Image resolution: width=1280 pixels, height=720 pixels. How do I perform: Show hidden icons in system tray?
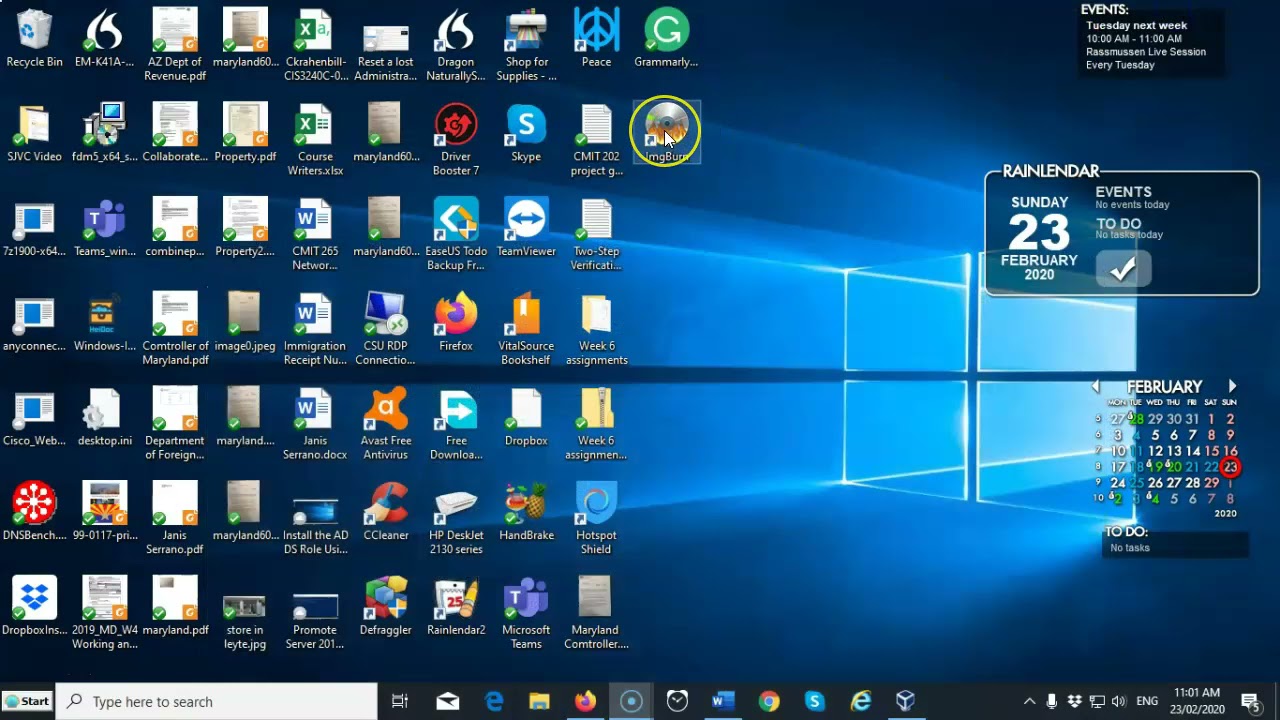(1029, 701)
